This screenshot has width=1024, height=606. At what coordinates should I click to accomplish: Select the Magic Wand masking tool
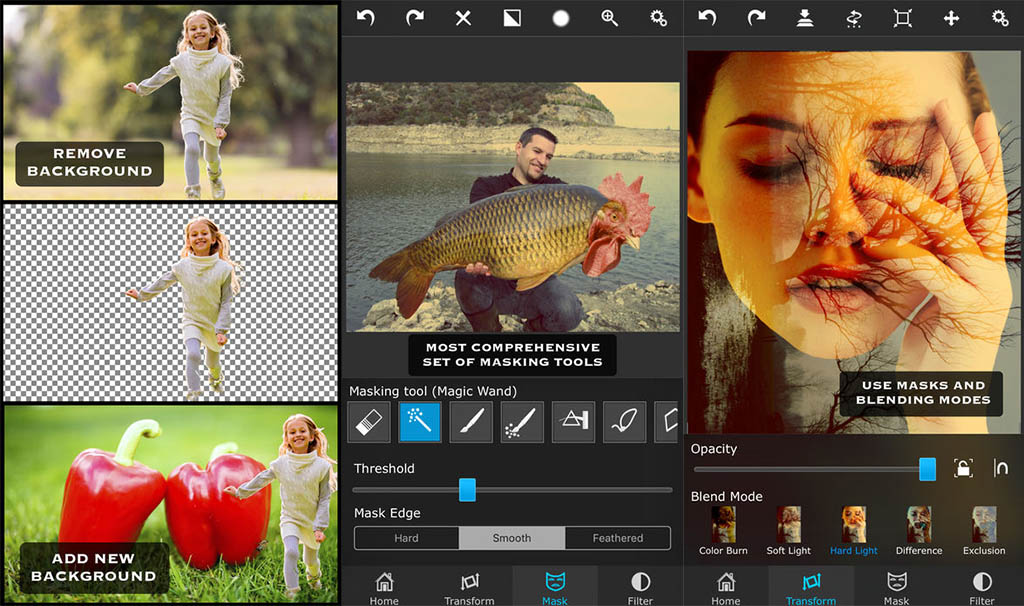(420, 422)
